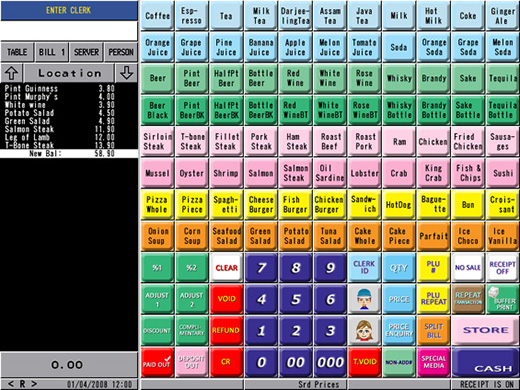
Task: Add a Whisky
Action: [x=399, y=78]
